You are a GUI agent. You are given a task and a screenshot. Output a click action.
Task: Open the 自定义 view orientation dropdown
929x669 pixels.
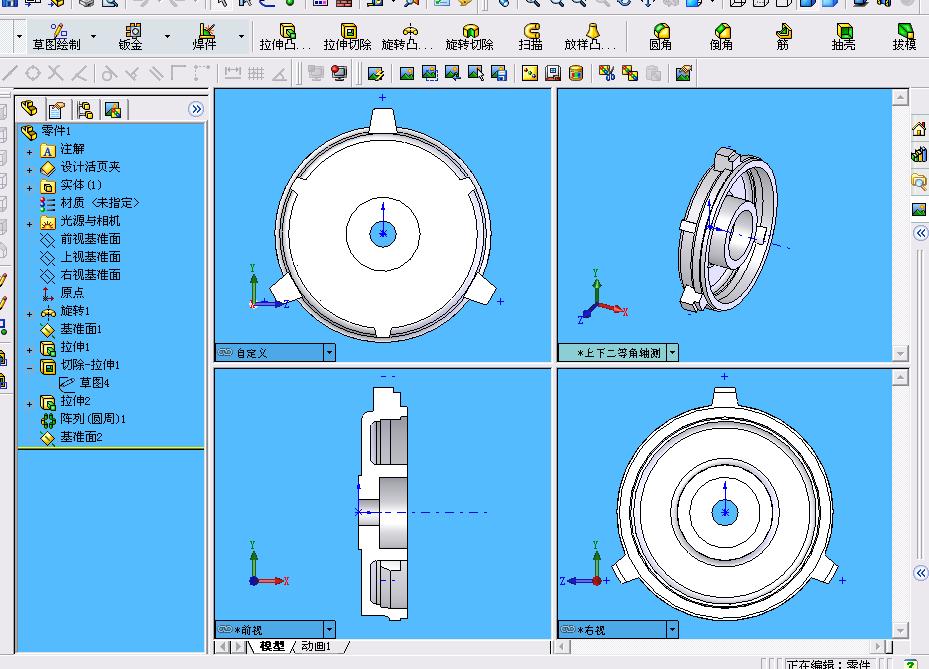click(x=329, y=353)
